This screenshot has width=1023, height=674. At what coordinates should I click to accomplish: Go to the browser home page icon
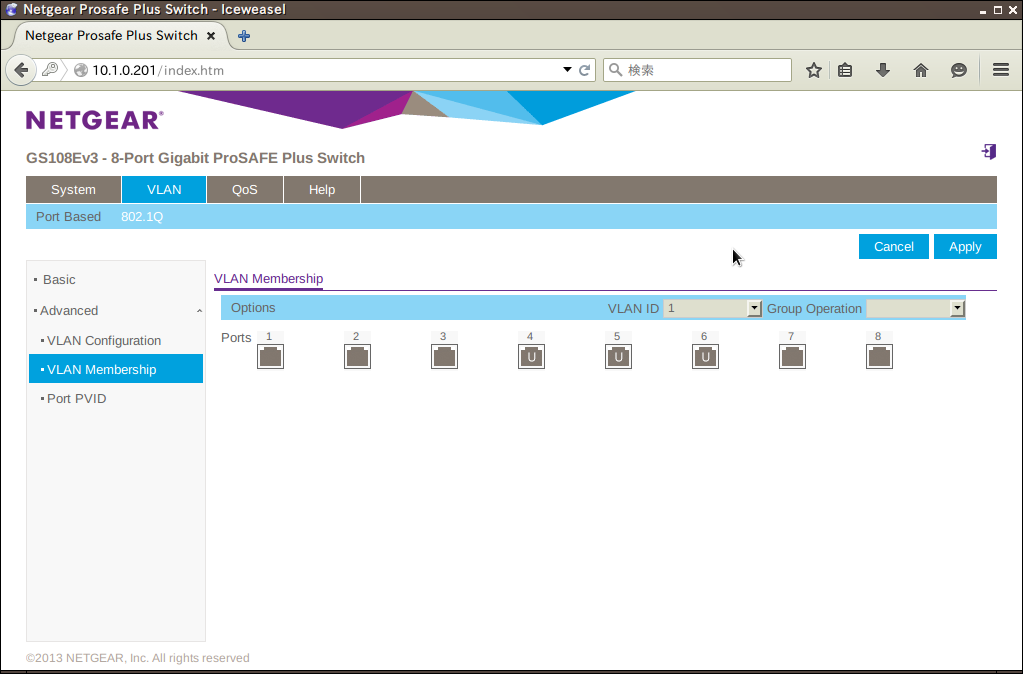click(x=921, y=70)
